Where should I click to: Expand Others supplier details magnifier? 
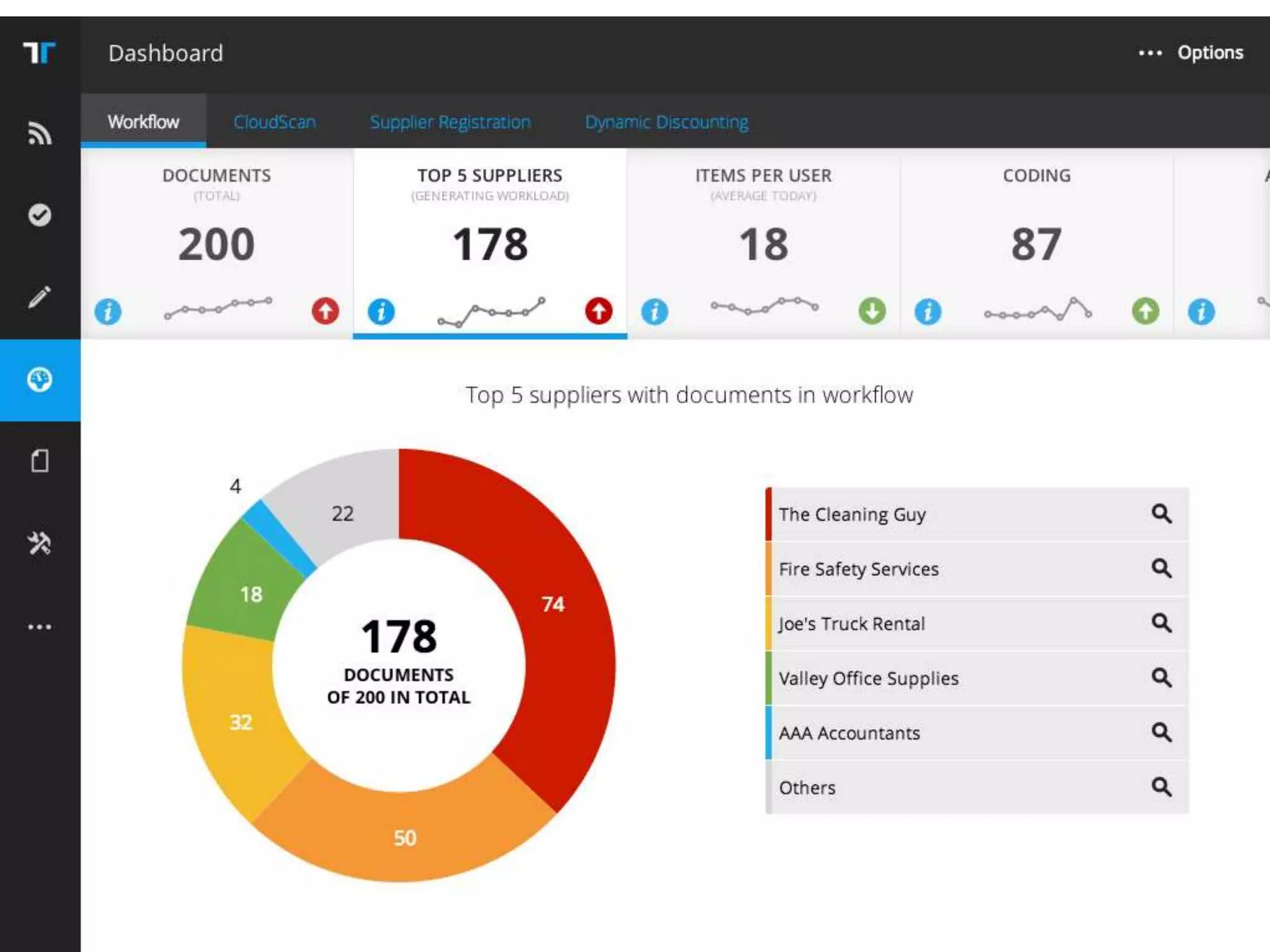pyautogui.click(x=1161, y=787)
